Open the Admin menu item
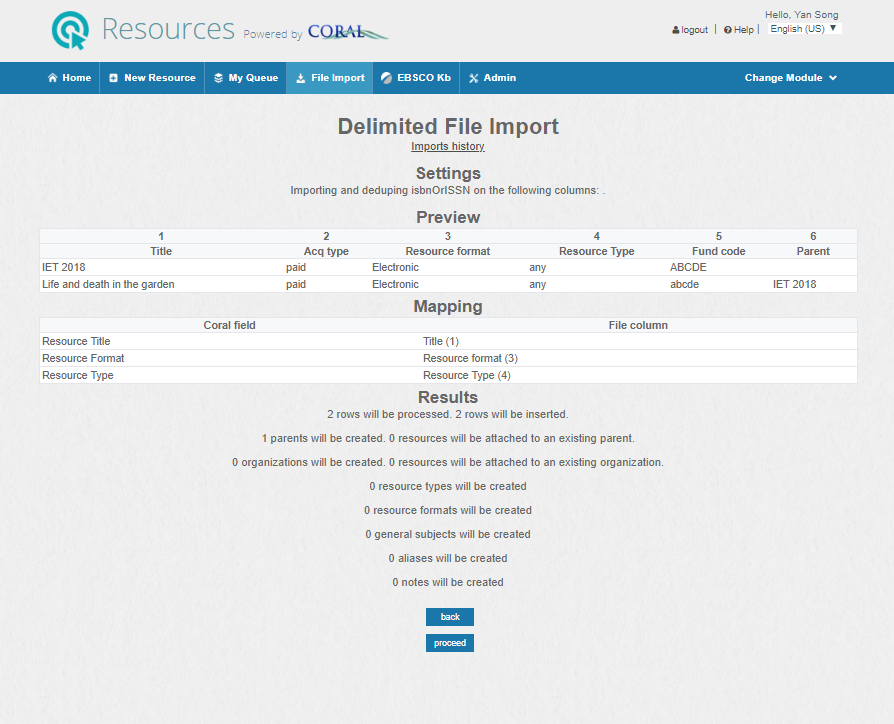 pos(492,78)
